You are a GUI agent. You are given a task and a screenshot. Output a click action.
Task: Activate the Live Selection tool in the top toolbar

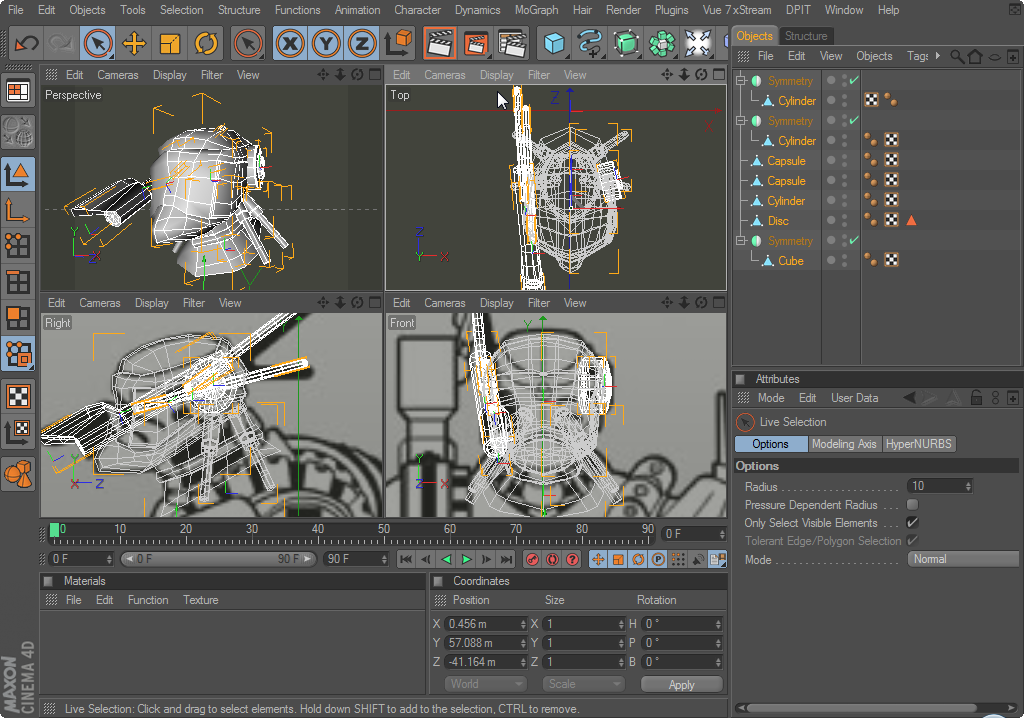coord(98,44)
